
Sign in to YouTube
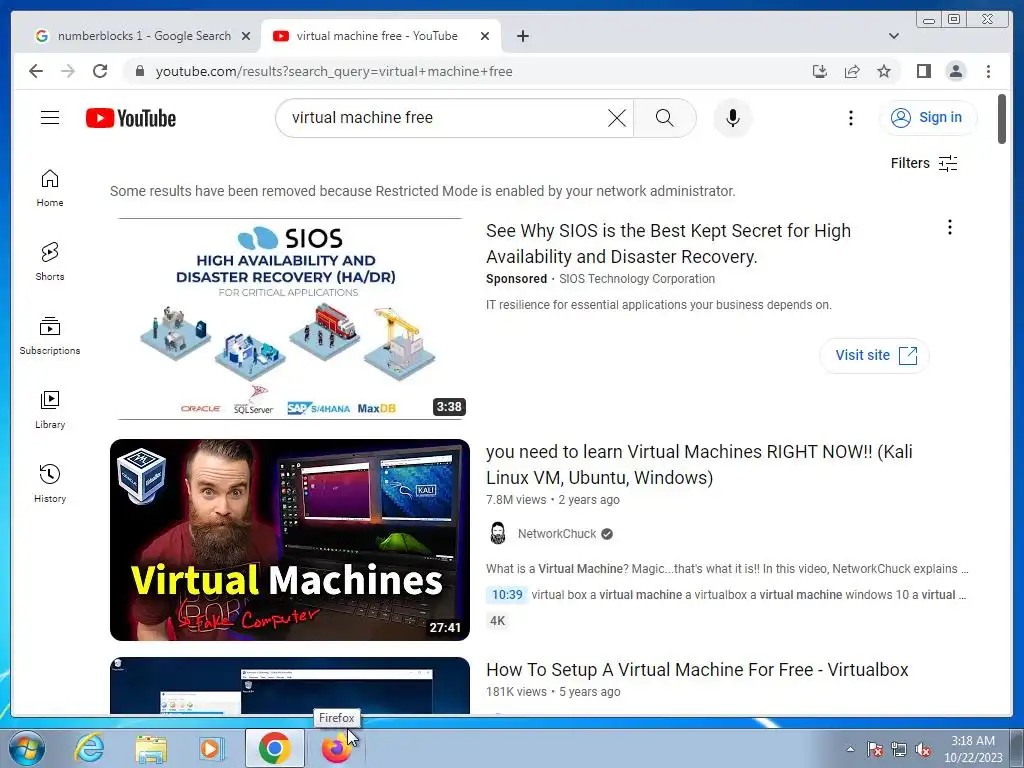[927, 118]
